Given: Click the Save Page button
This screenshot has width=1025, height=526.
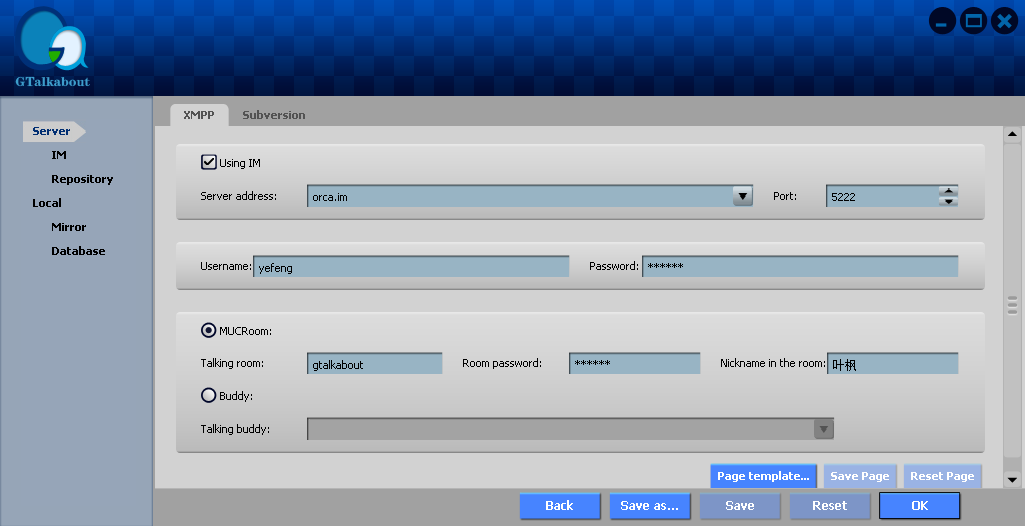Looking at the screenshot, I should [860, 476].
